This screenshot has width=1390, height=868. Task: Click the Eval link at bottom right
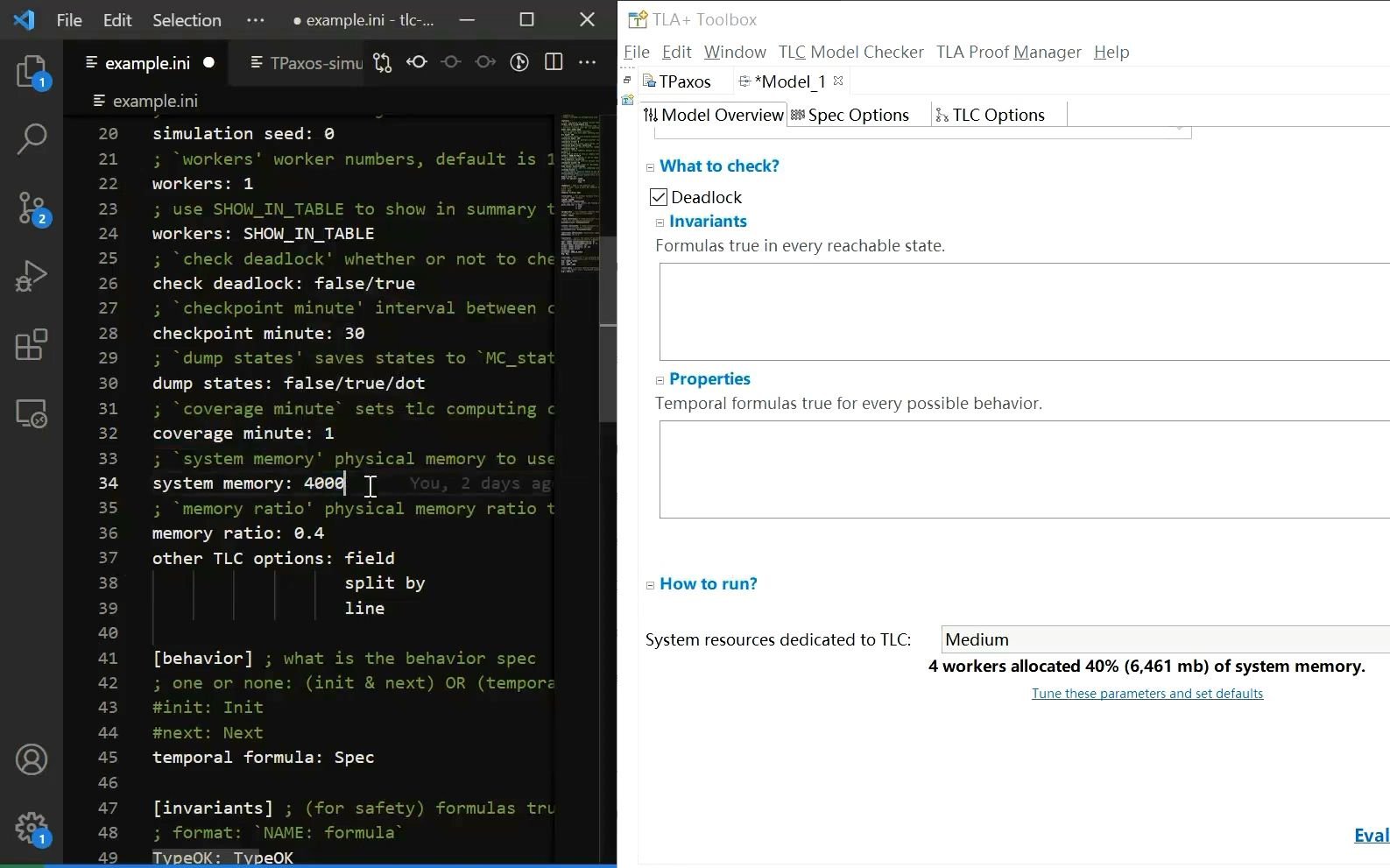click(x=1371, y=835)
